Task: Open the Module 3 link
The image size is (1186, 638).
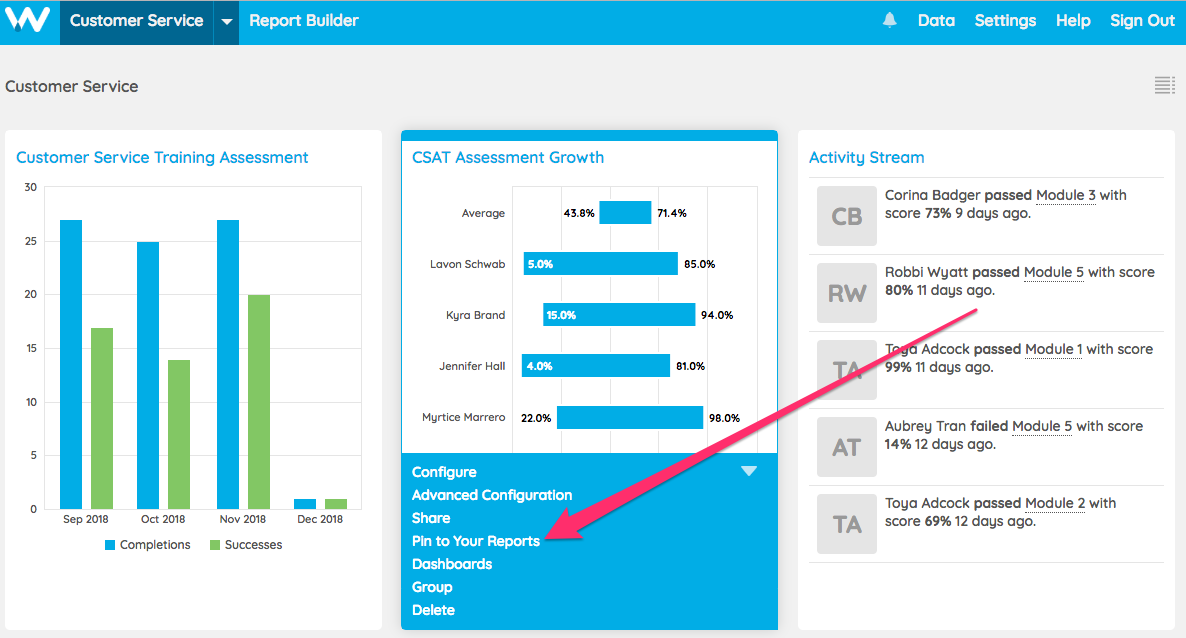Action: pyautogui.click(x=1065, y=195)
